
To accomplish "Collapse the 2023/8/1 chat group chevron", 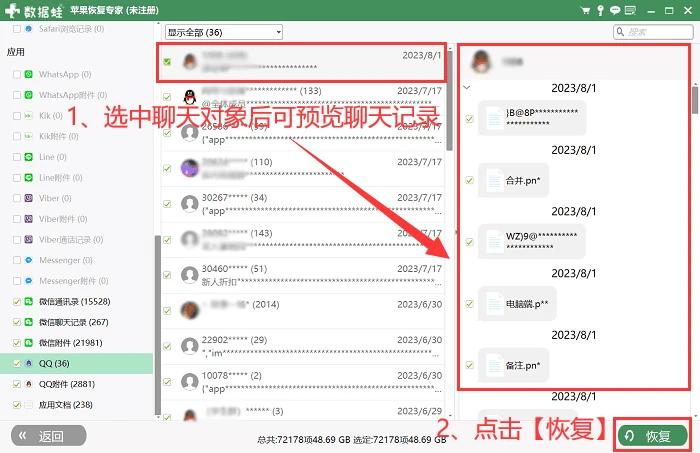I will (x=467, y=87).
